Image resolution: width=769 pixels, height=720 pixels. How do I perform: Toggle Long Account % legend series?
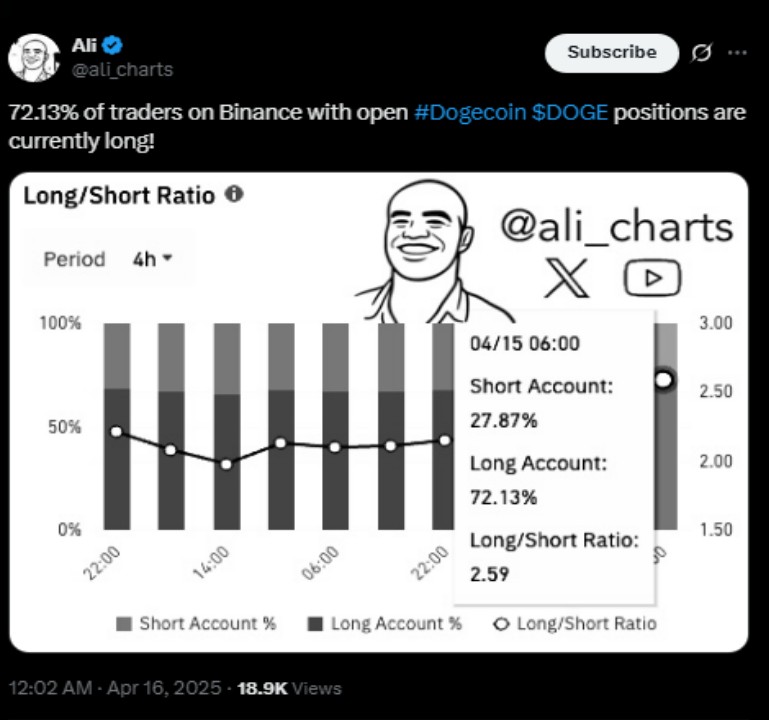pyautogui.click(x=384, y=624)
